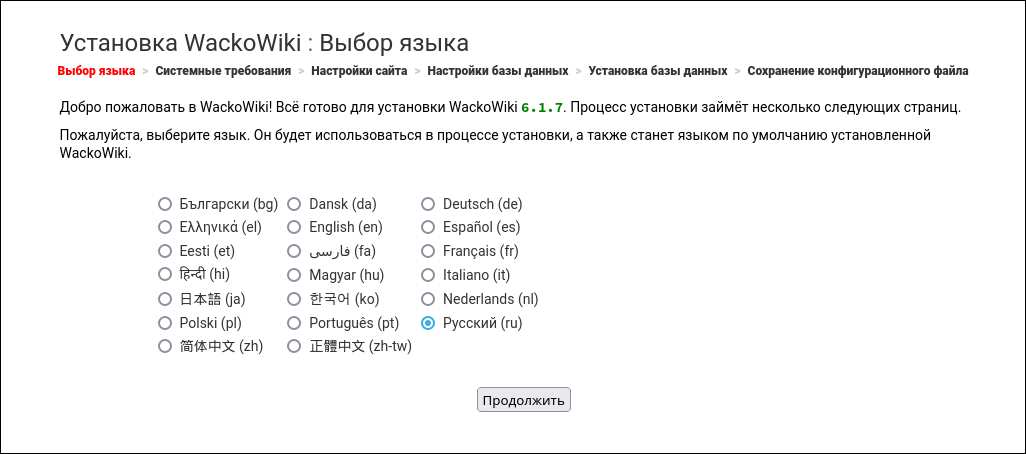
Task: Select the Español (es) option
Action: point(428,228)
